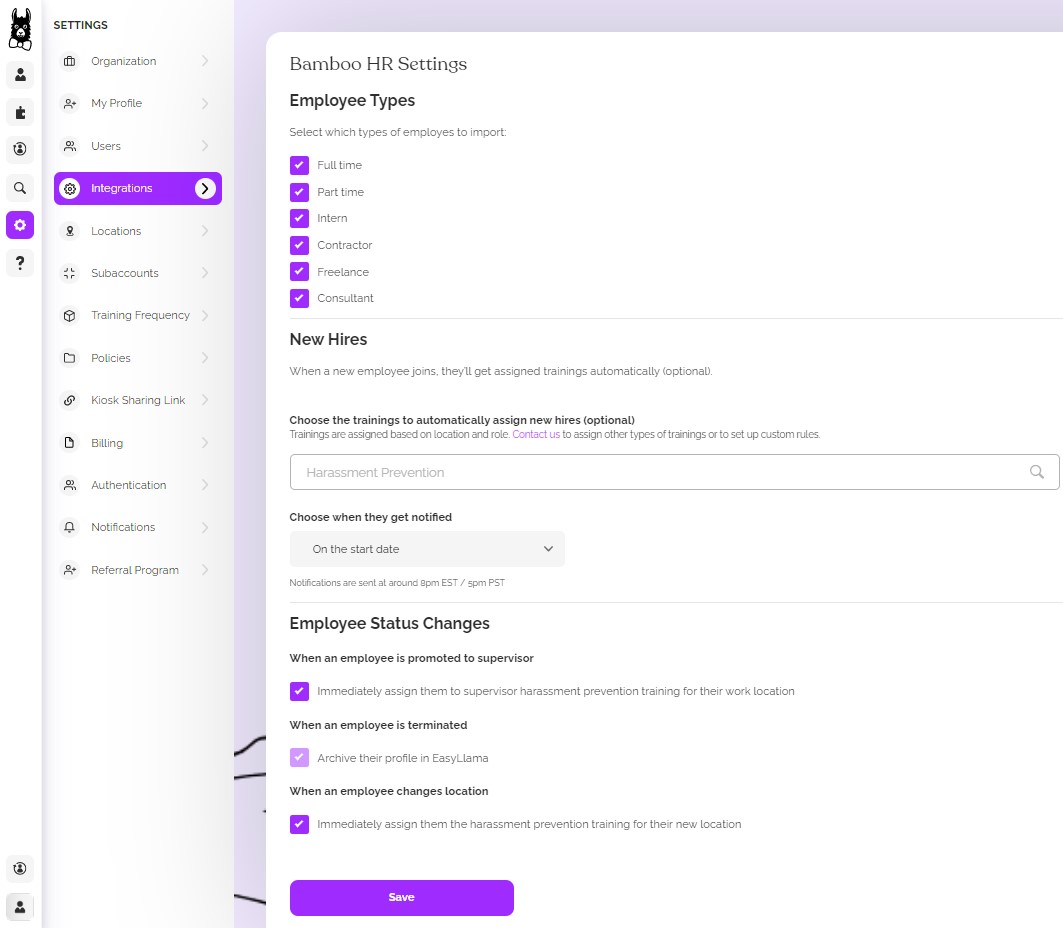
Task: Click the Organization briefcase icon
Action: point(70,61)
